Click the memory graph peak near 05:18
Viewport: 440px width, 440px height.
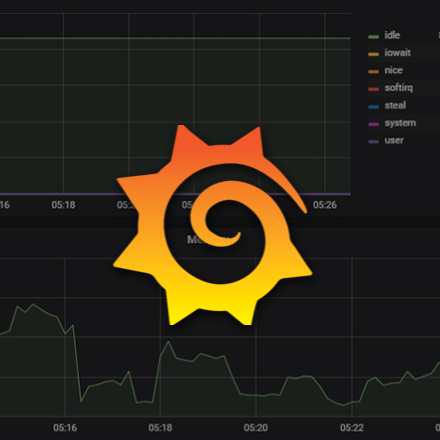click(x=168, y=342)
